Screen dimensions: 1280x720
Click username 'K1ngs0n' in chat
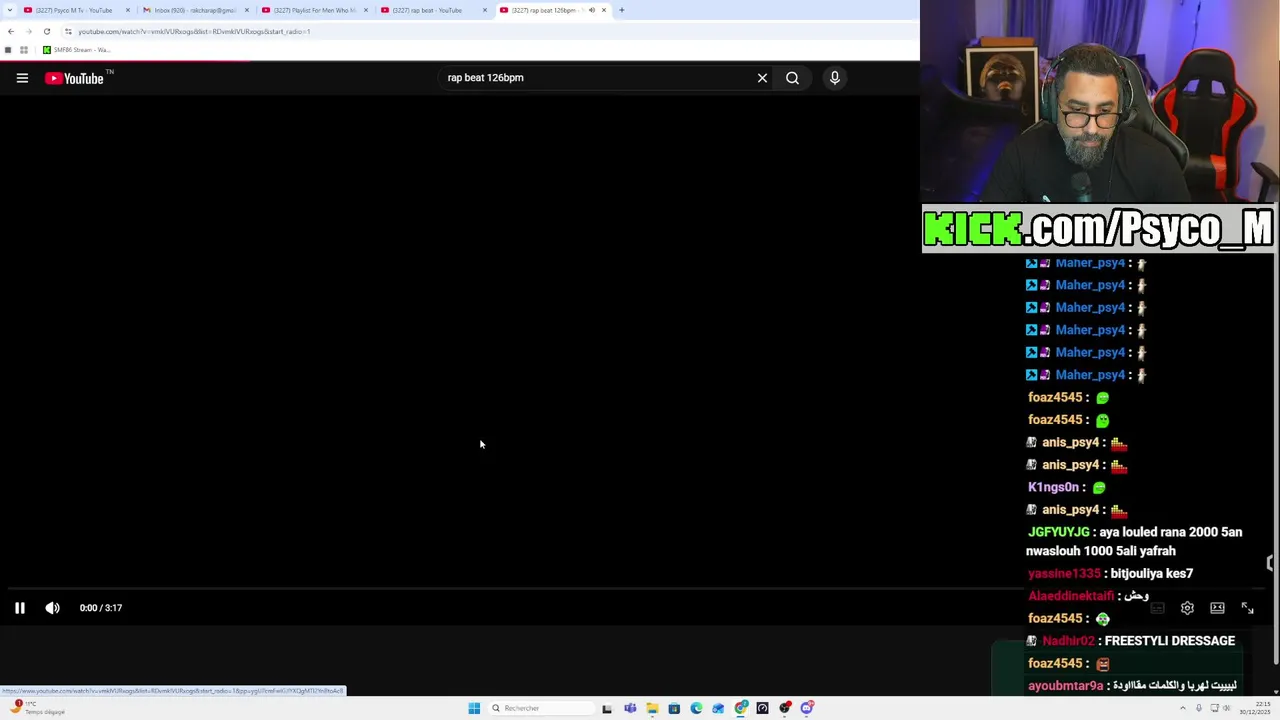click(1054, 487)
